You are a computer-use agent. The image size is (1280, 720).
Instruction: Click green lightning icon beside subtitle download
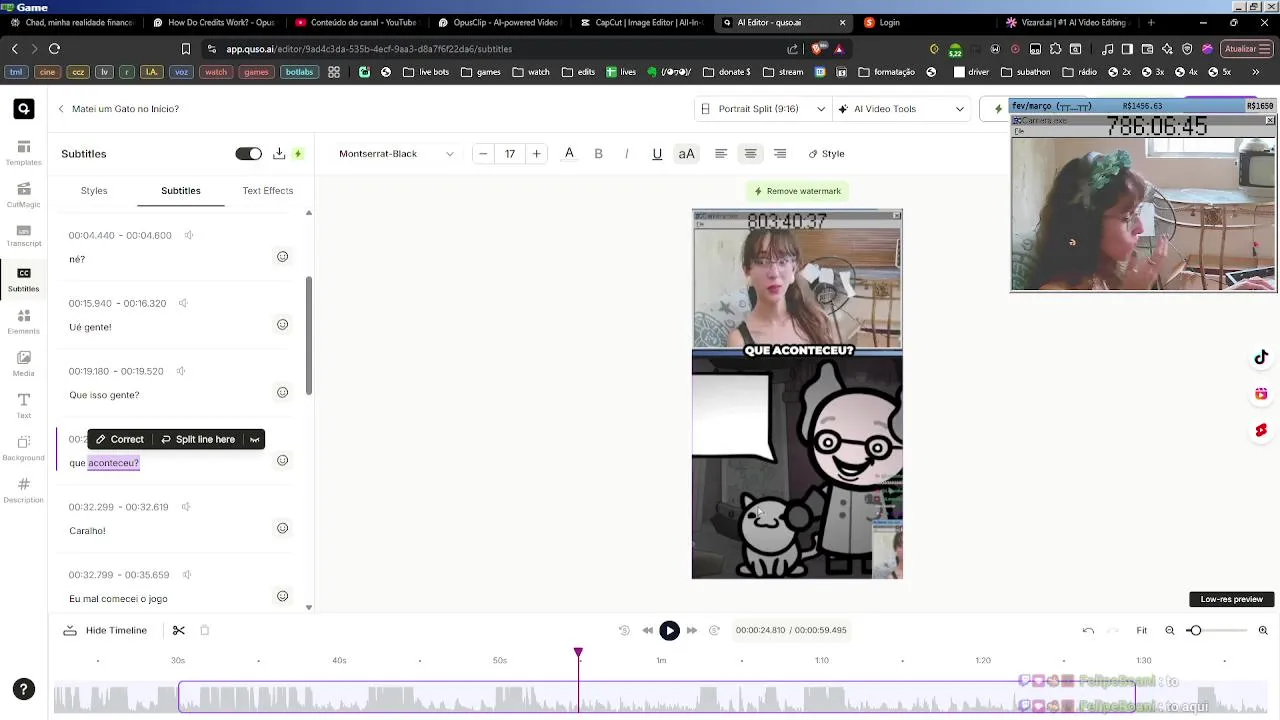[298, 154]
